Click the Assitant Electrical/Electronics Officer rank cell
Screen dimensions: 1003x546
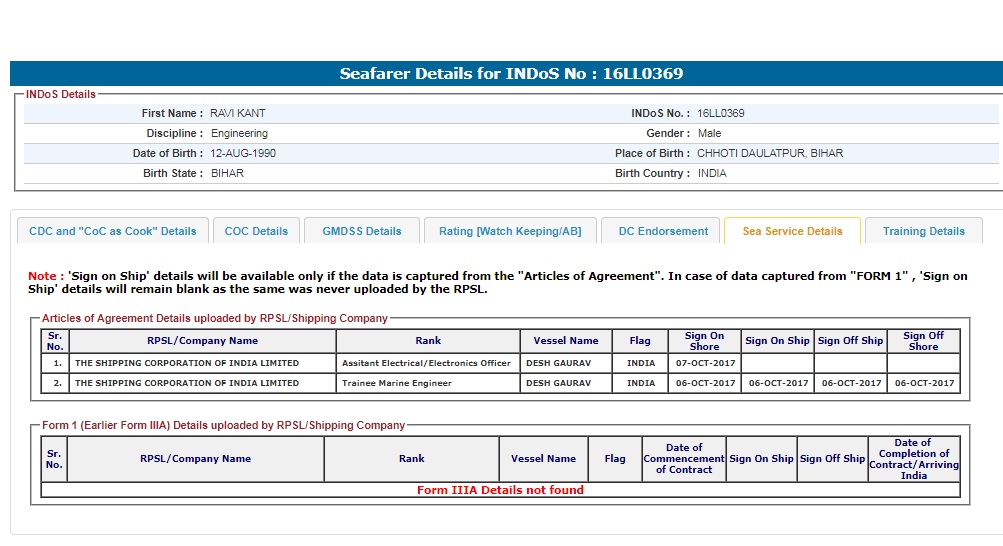(426, 363)
